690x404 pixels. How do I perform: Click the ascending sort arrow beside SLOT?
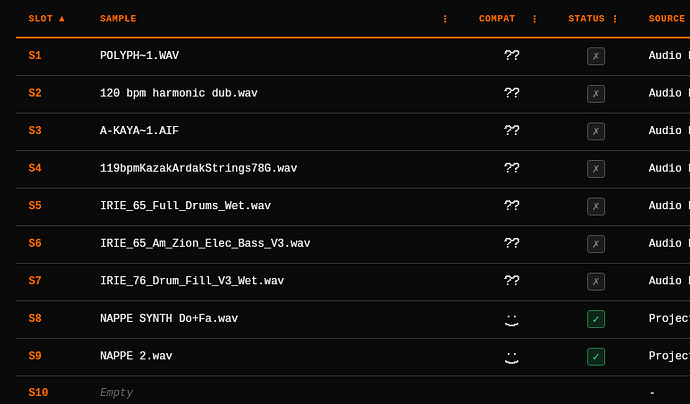pyautogui.click(x=62, y=18)
